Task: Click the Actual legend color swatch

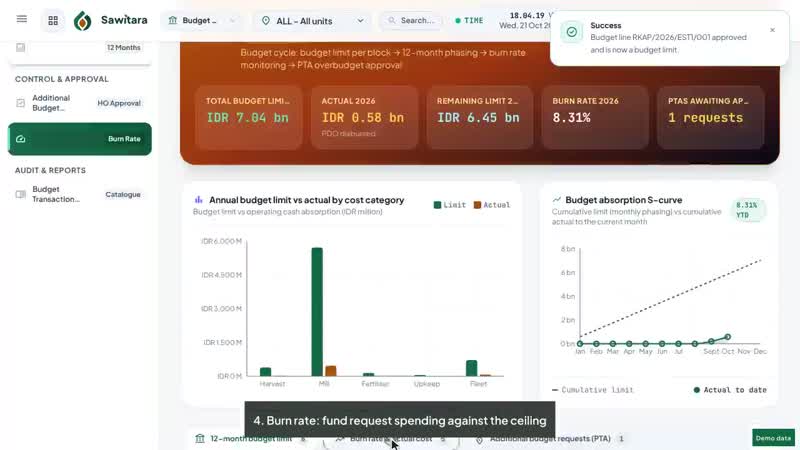Action: [477, 205]
